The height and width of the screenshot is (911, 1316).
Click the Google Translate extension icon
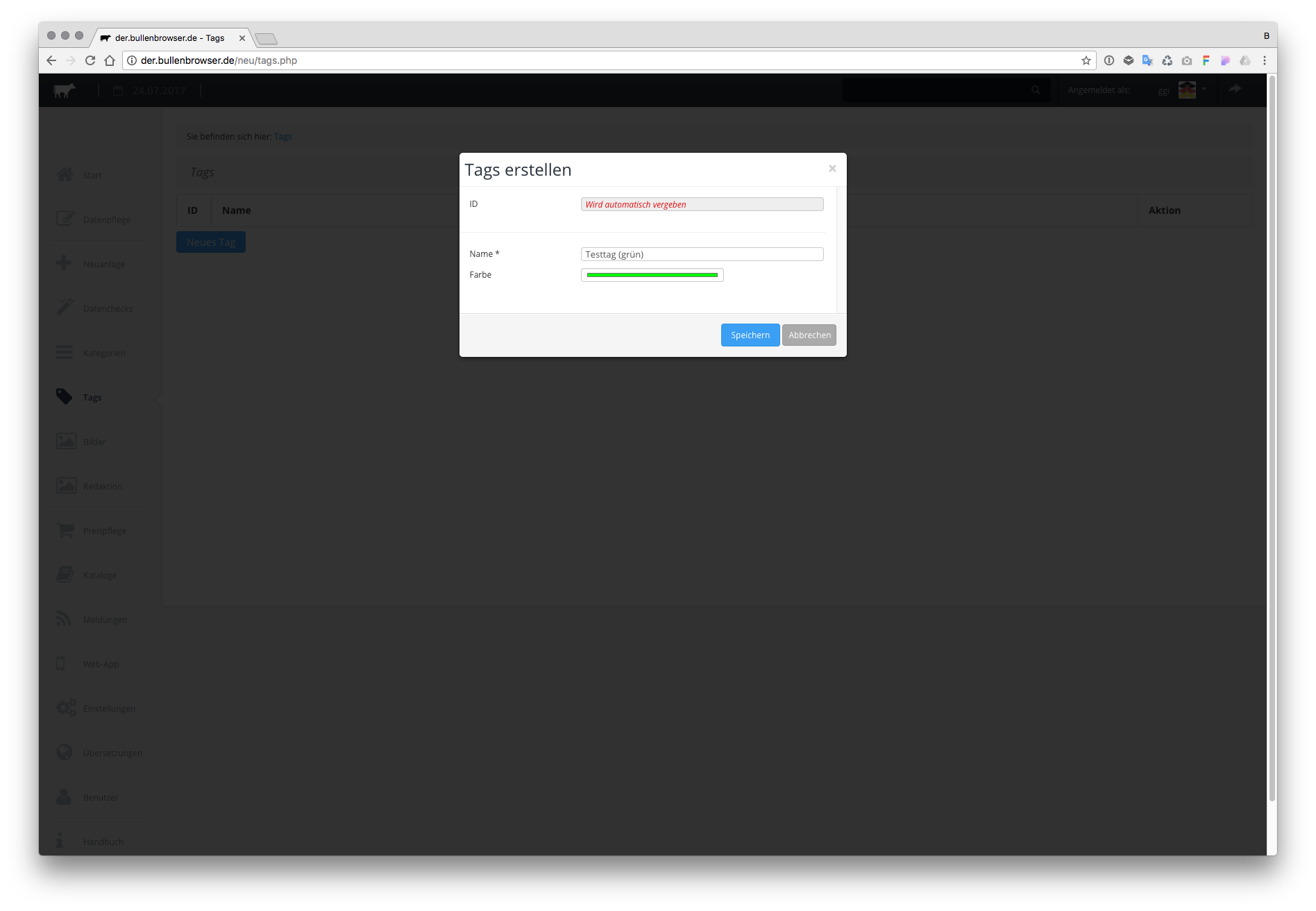tap(1147, 60)
